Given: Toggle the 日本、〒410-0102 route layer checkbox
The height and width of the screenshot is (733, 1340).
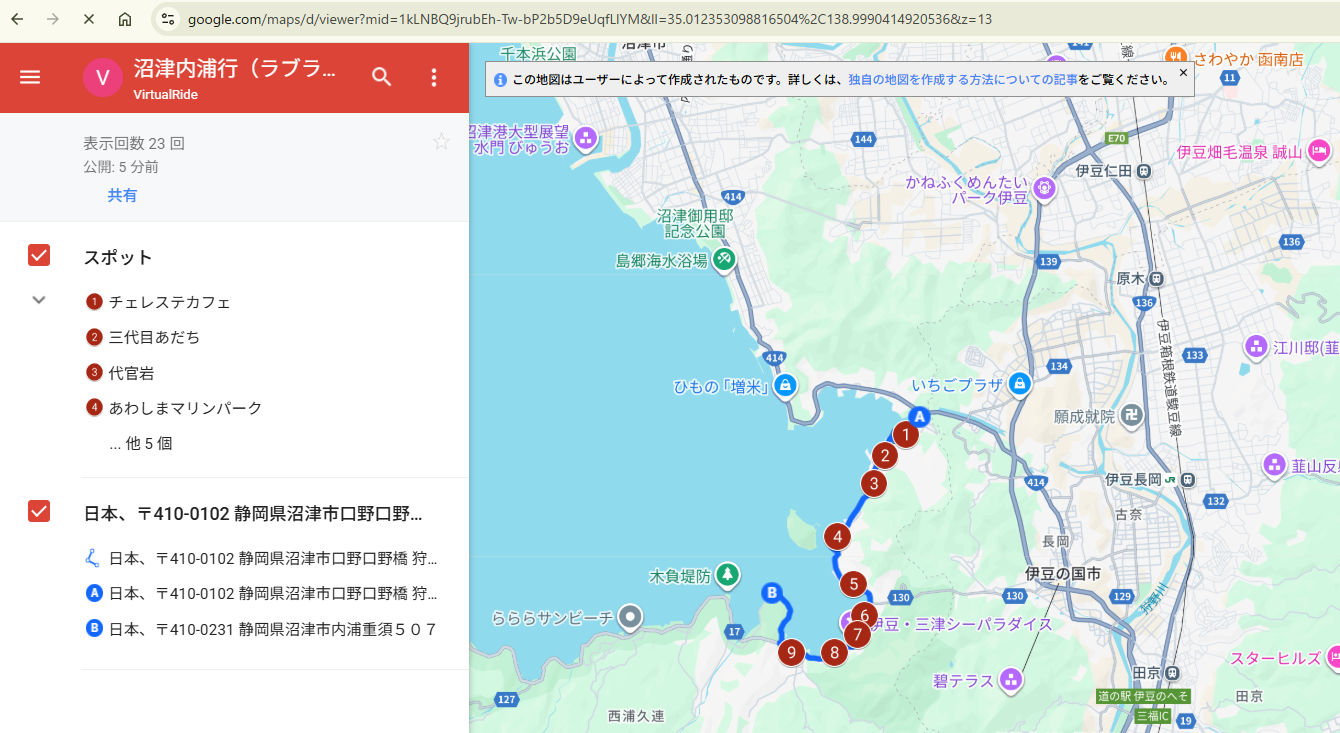Looking at the screenshot, I should pos(39,511).
